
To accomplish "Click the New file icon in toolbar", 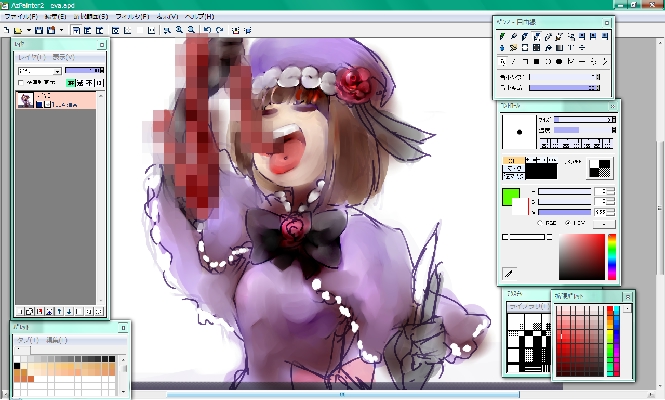I will coord(7,30).
